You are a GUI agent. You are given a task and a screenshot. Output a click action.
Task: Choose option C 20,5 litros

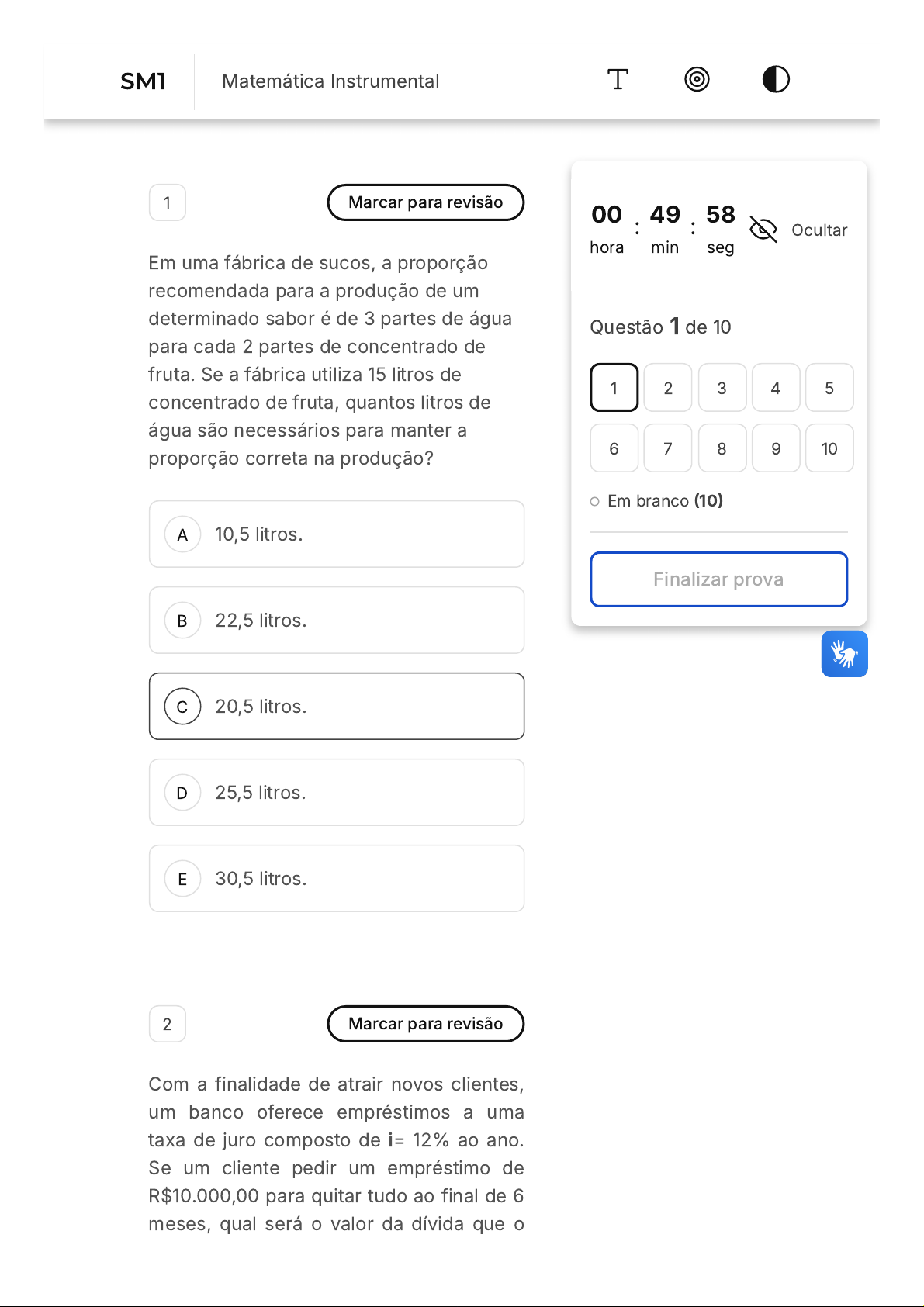(x=337, y=707)
